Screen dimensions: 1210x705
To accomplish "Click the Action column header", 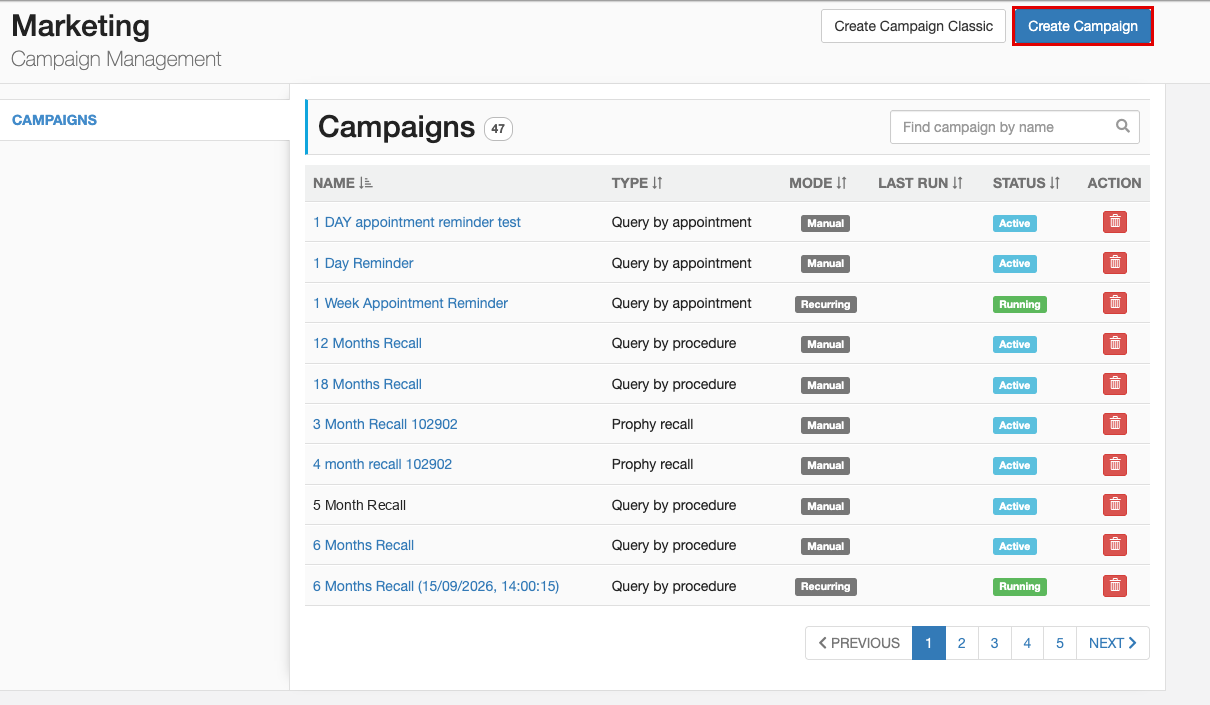I will click(x=1114, y=183).
